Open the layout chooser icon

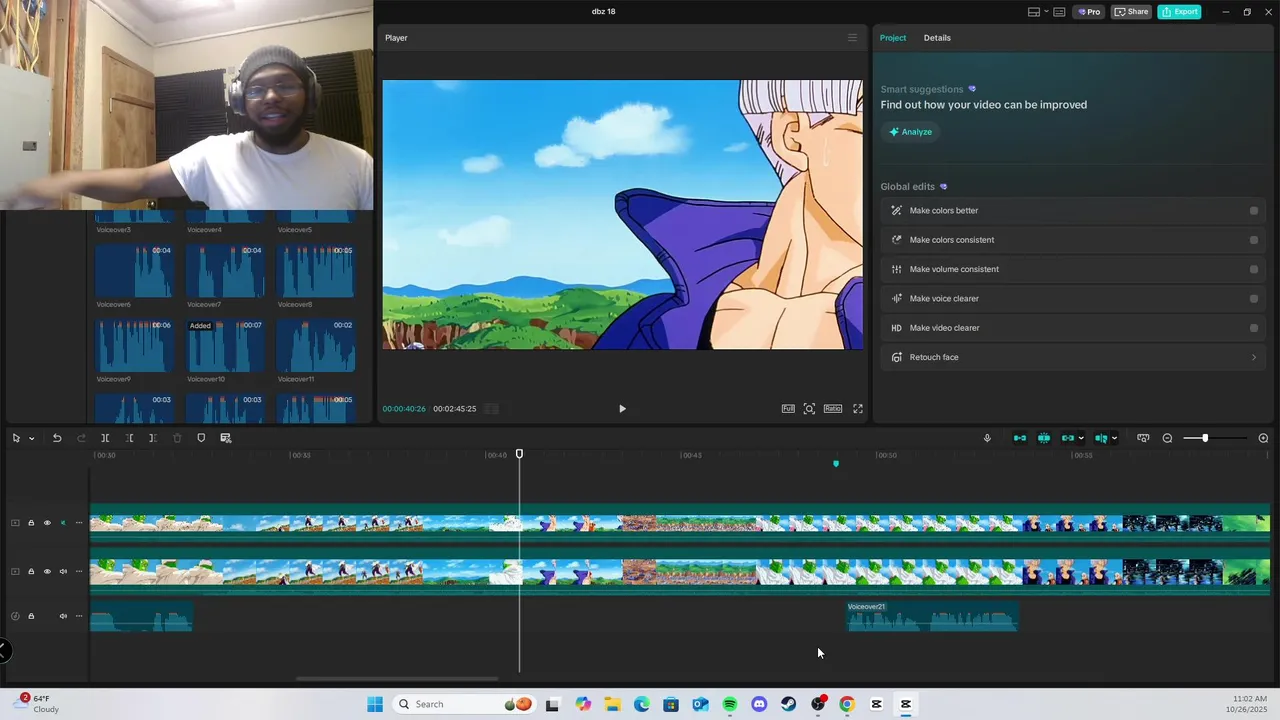[1034, 12]
